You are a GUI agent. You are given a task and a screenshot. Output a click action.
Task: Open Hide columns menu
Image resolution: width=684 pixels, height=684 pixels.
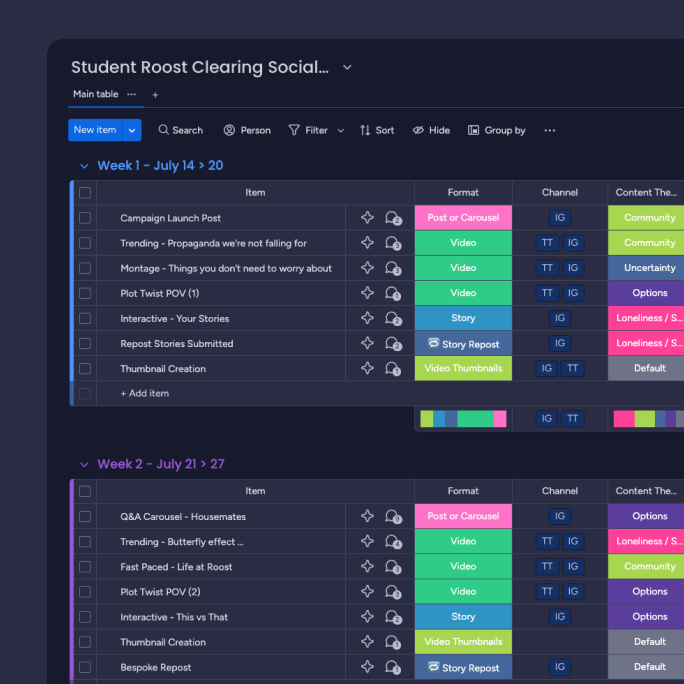(x=431, y=130)
